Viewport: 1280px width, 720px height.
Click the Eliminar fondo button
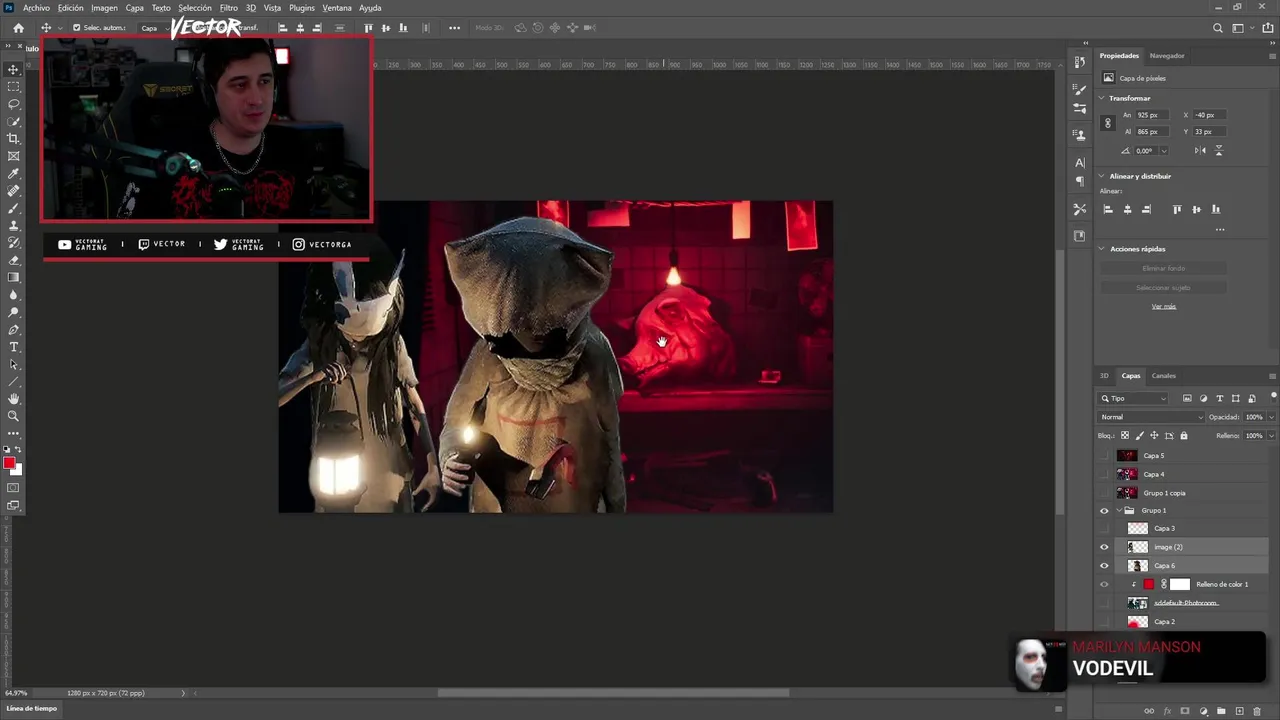1163,268
